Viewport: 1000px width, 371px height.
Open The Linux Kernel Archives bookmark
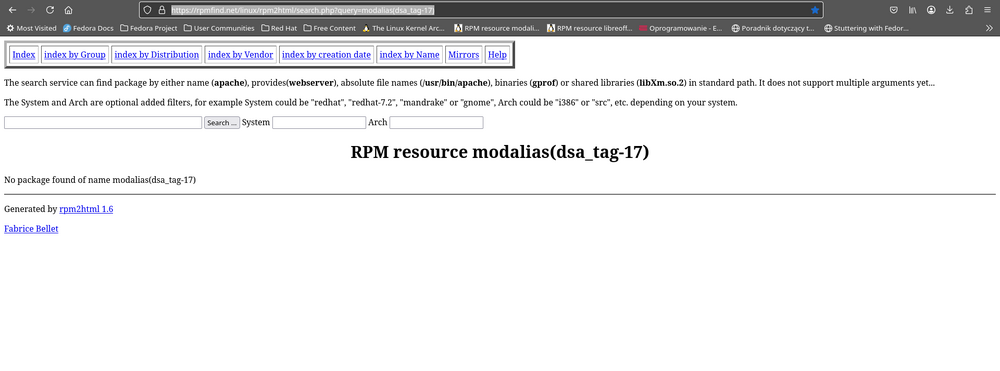pos(403,28)
